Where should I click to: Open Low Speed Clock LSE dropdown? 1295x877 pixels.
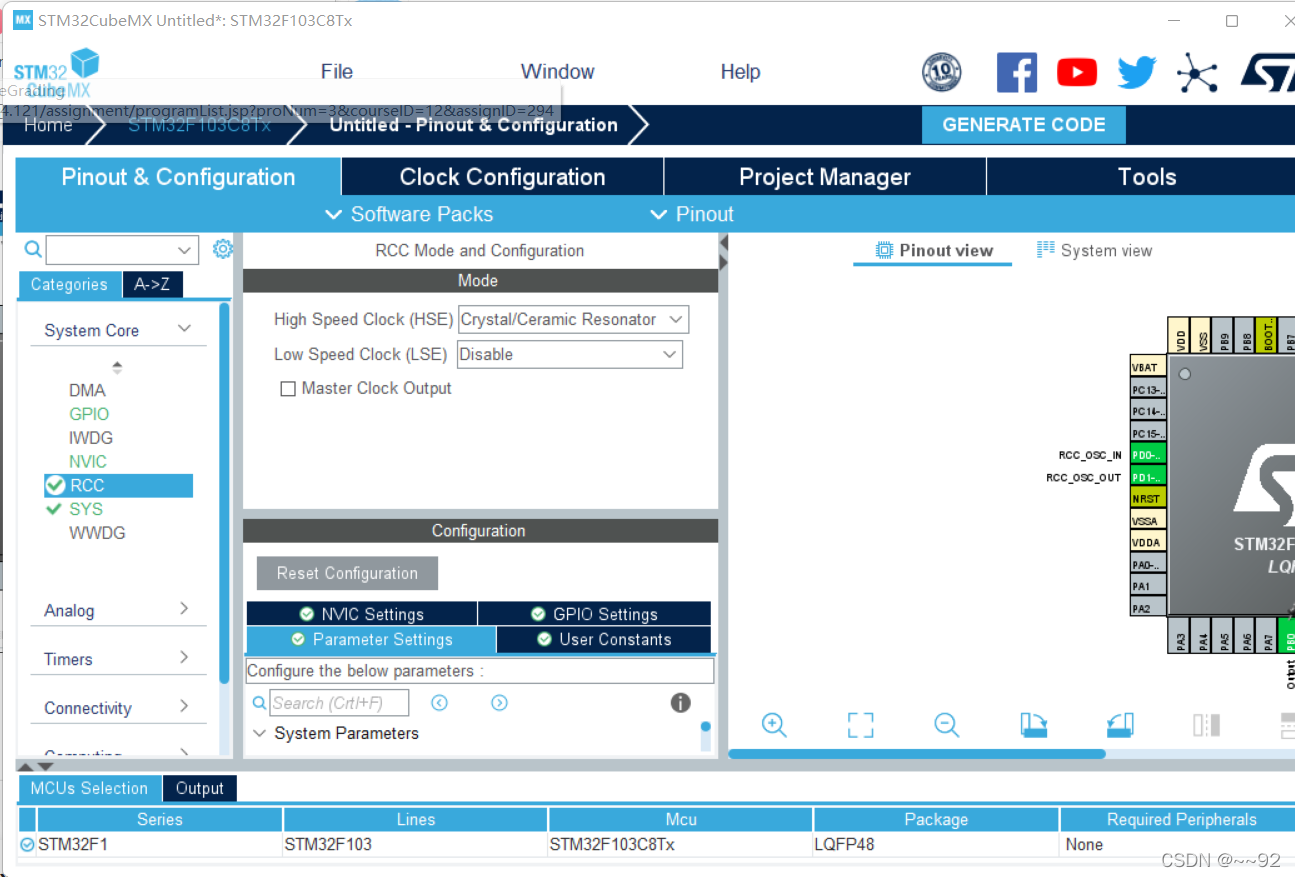[x=570, y=354]
